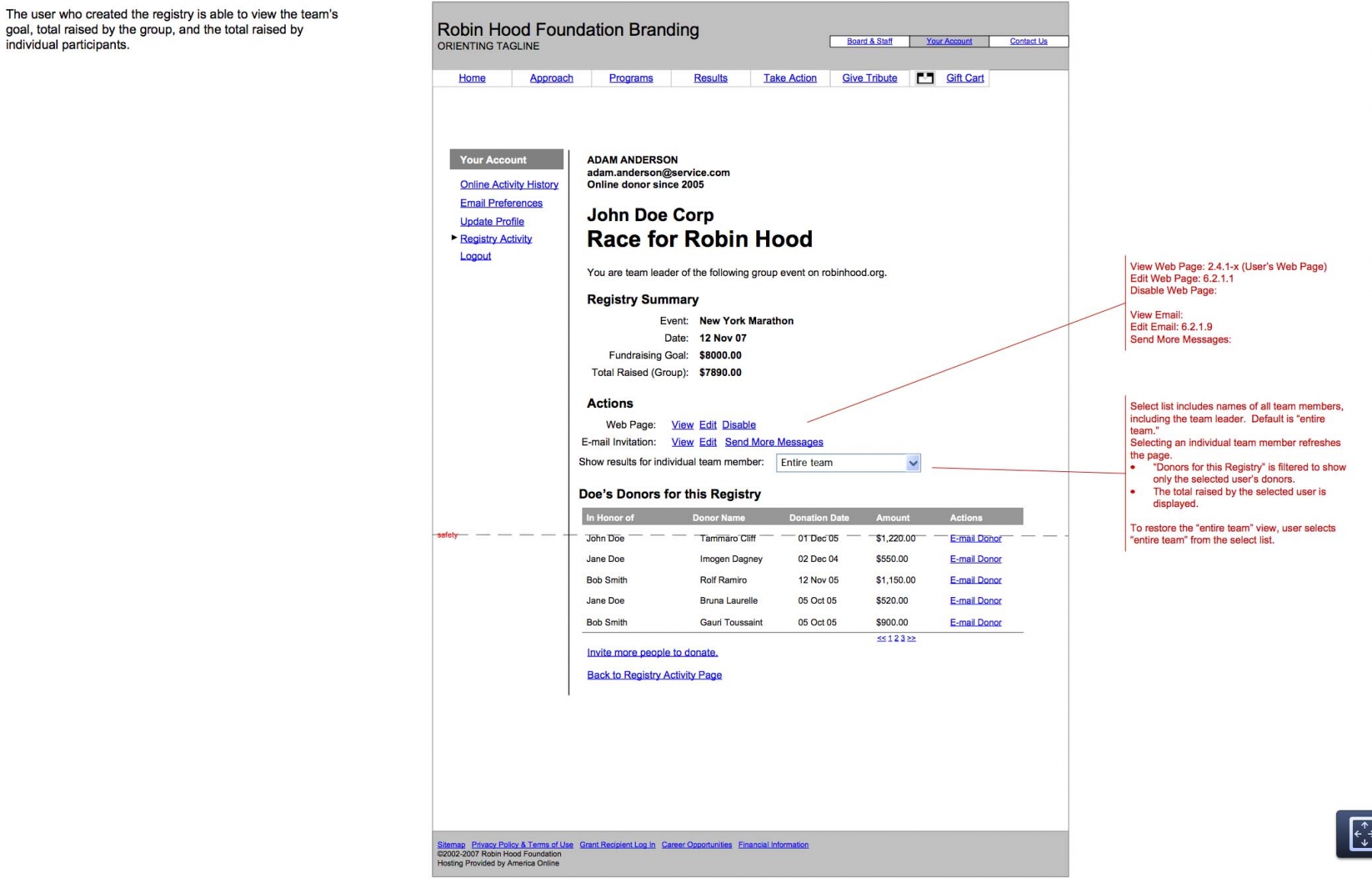Open Career Opportunities footer link
Image resolution: width=1372 pixels, height=883 pixels.
(697, 845)
